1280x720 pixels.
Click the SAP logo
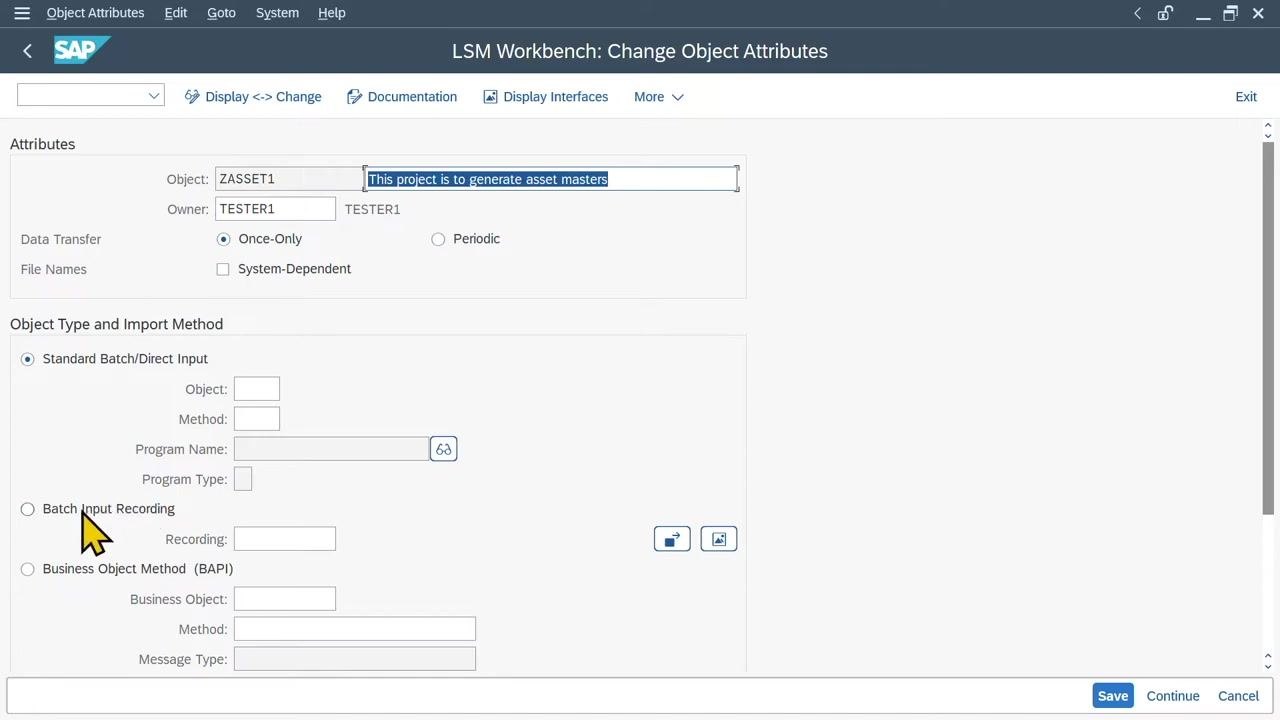(x=81, y=50)
